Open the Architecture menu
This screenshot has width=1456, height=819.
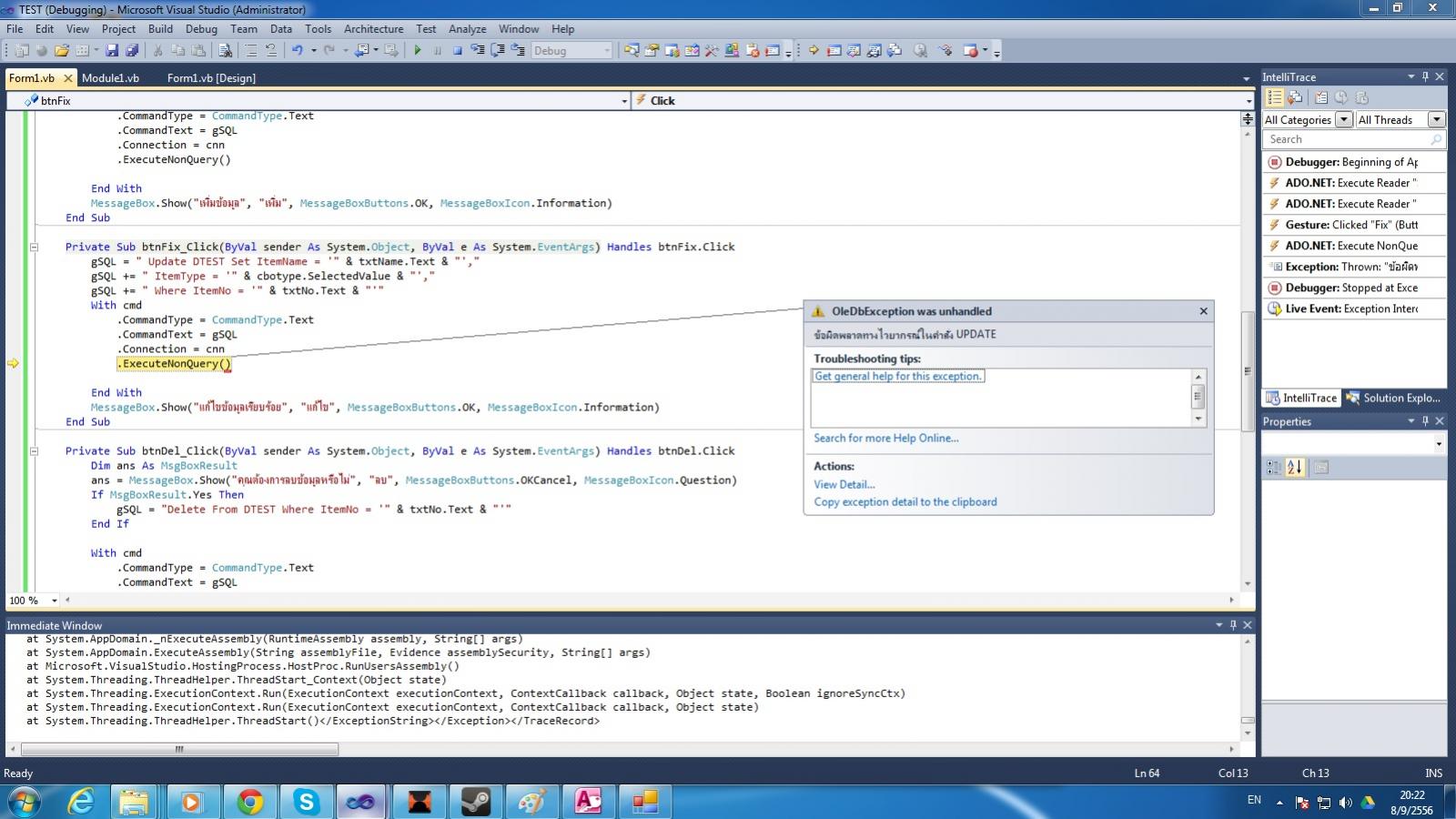point(373,29)
